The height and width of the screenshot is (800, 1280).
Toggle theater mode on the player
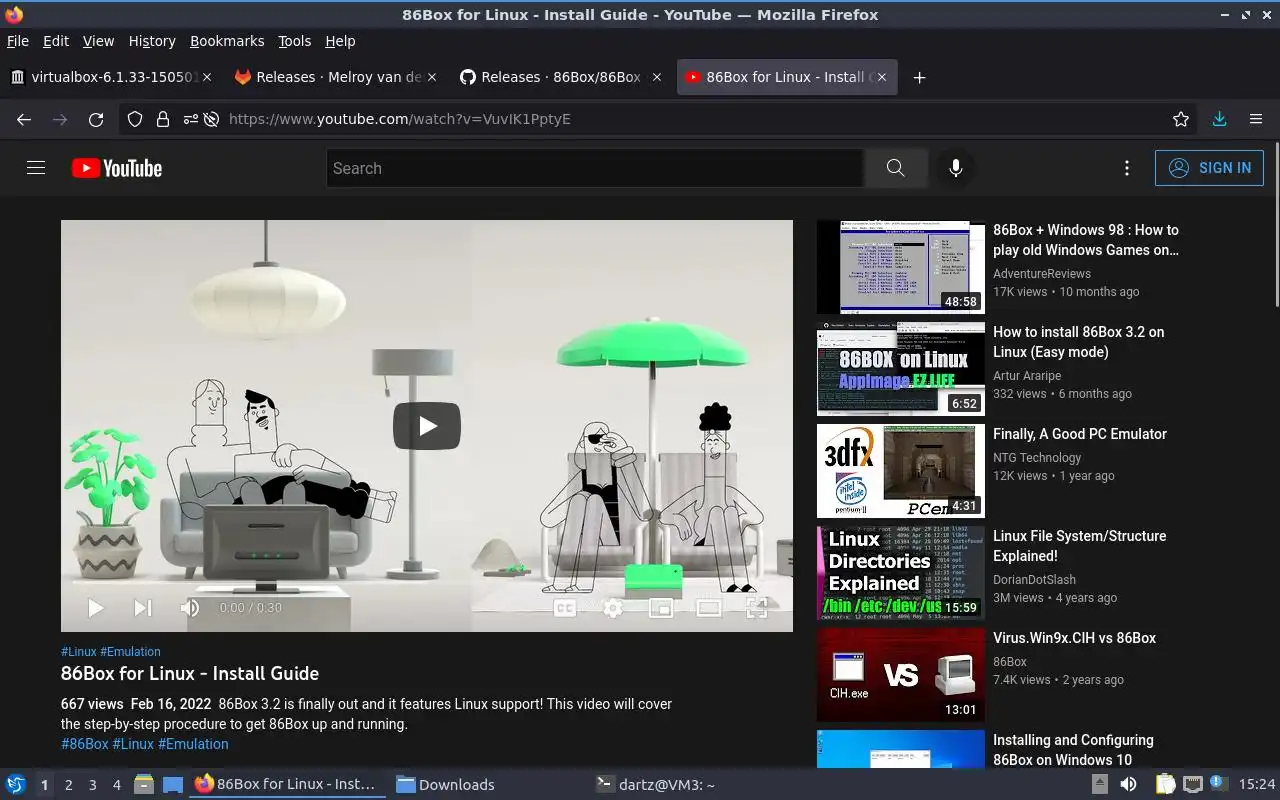click(x=709, y=607)
